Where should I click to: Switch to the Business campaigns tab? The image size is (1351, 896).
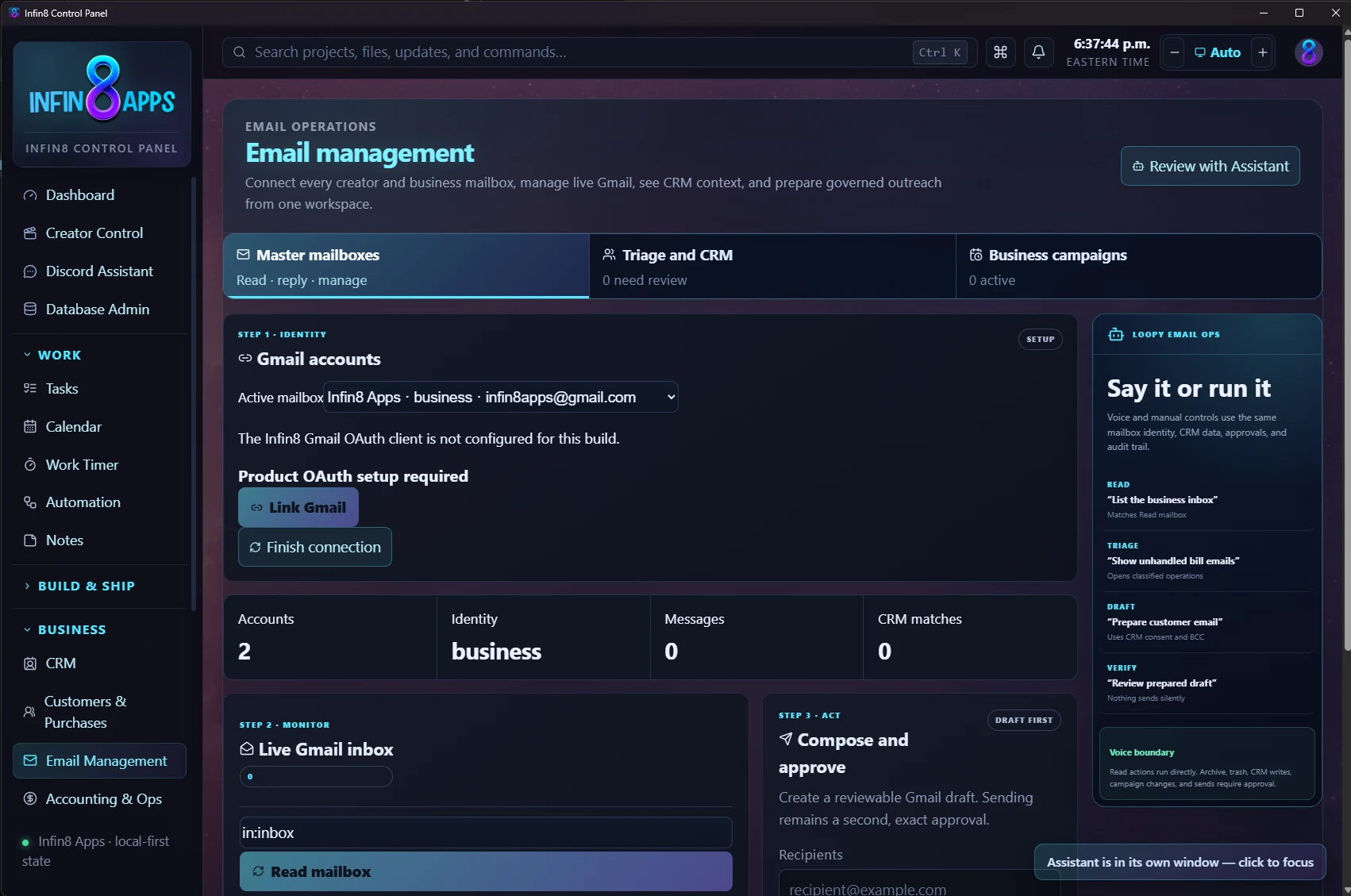1139,267
